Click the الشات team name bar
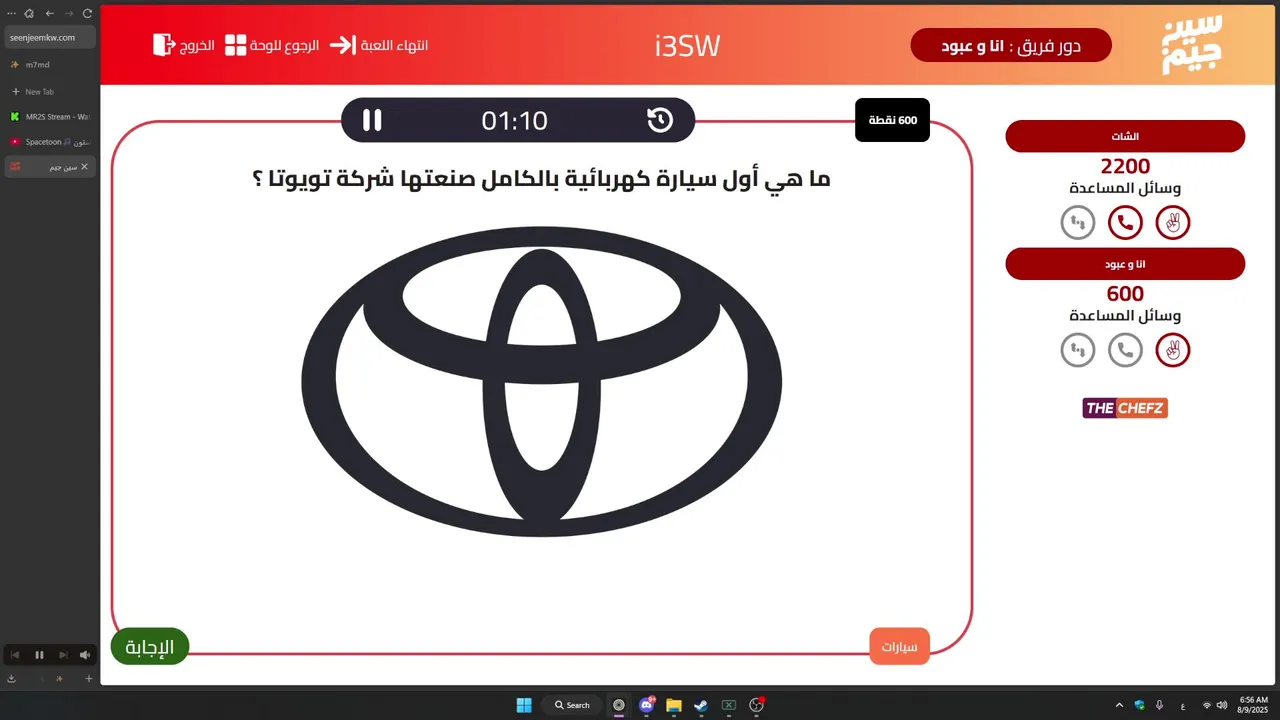Screen dimensions: 1280x720 (1125, 136)
